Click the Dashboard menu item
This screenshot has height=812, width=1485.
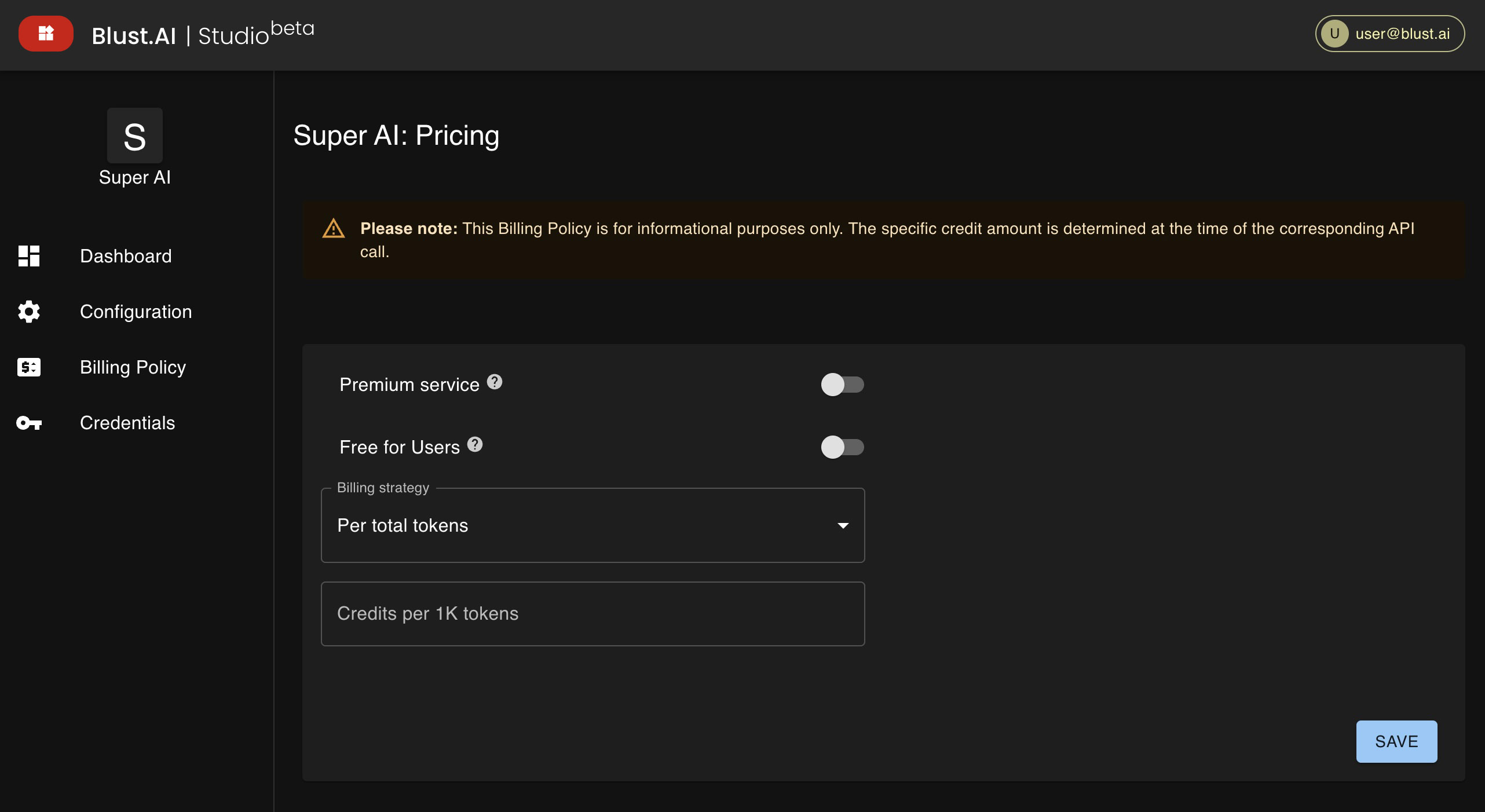pyautogui.click(x=126, y=256)
